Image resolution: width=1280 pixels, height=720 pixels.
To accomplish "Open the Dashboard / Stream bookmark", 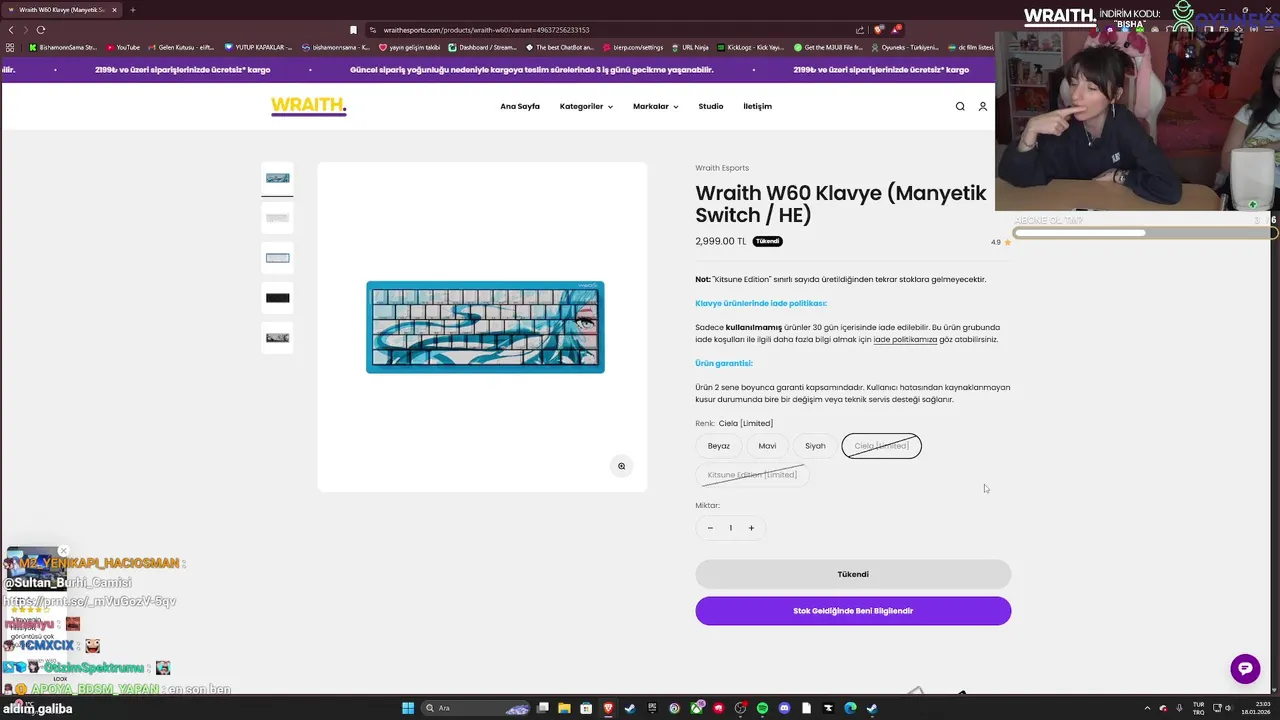I will point(483,47).
